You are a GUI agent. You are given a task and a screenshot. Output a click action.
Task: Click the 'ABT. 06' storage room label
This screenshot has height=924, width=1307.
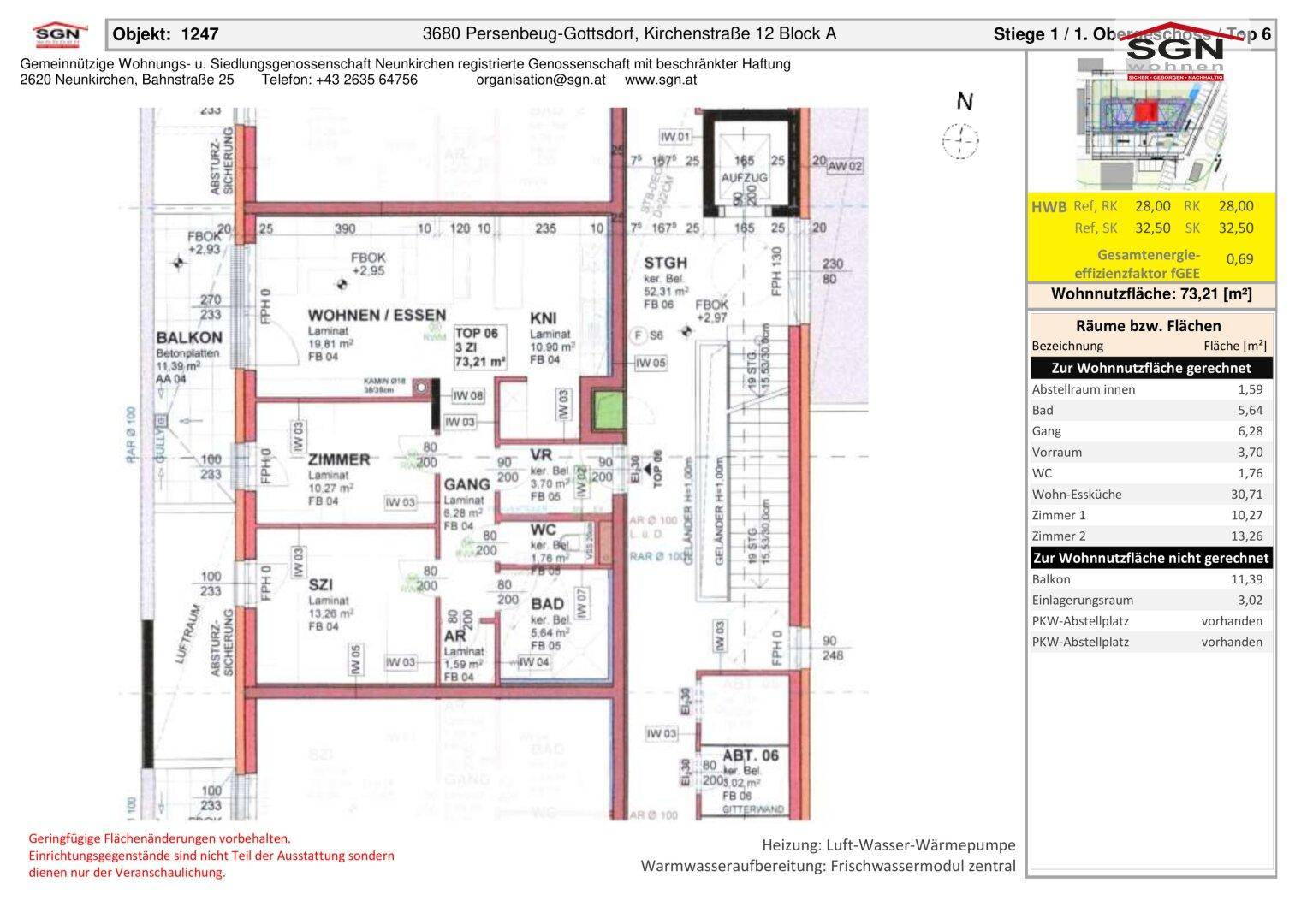(751, 756)
